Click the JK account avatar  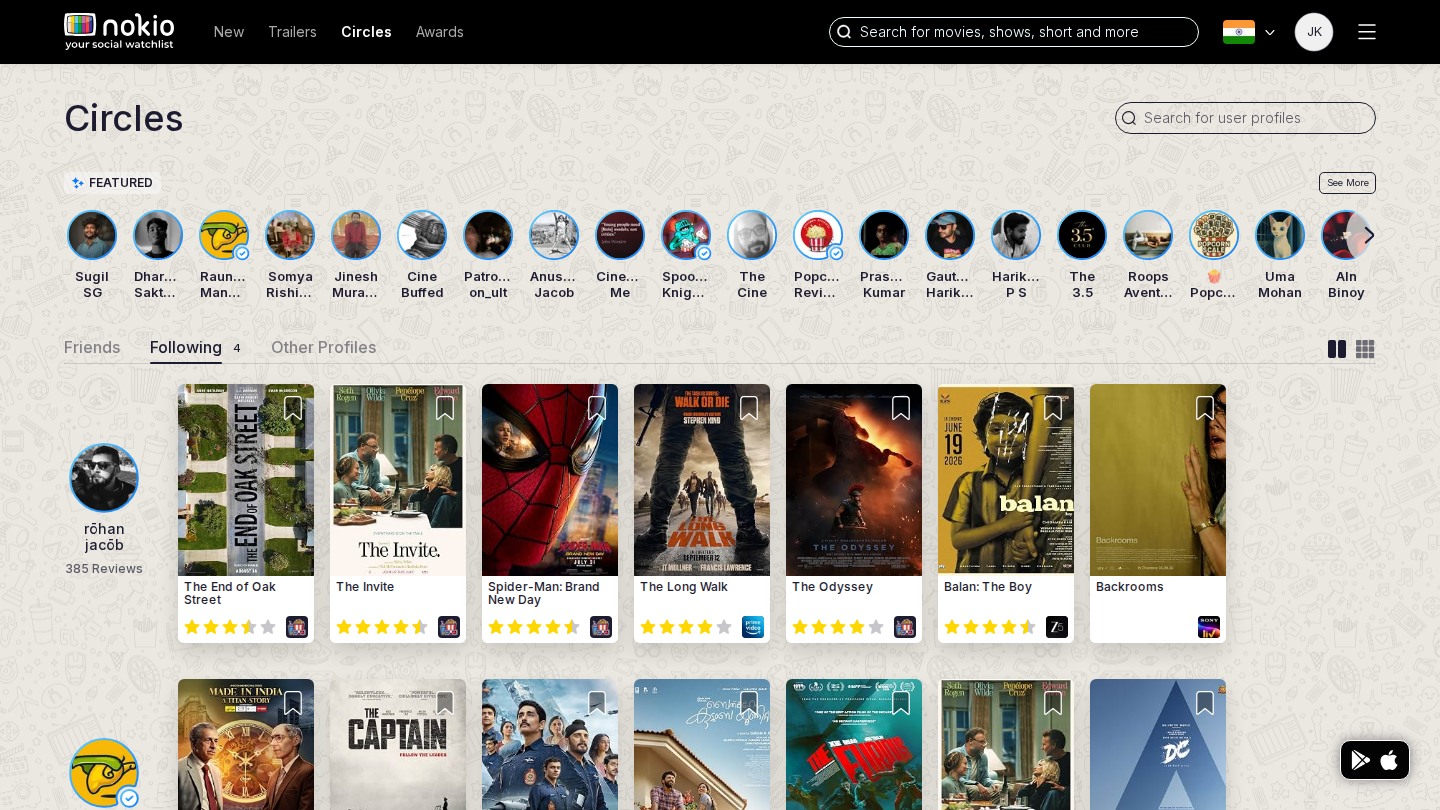pos(1314,32)
